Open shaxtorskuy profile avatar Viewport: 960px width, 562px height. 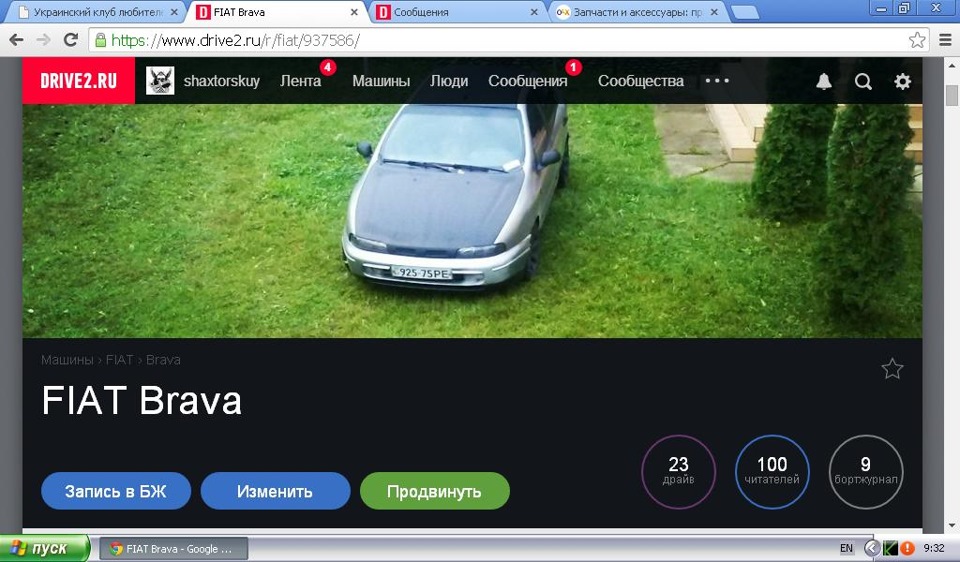[160, 81]
